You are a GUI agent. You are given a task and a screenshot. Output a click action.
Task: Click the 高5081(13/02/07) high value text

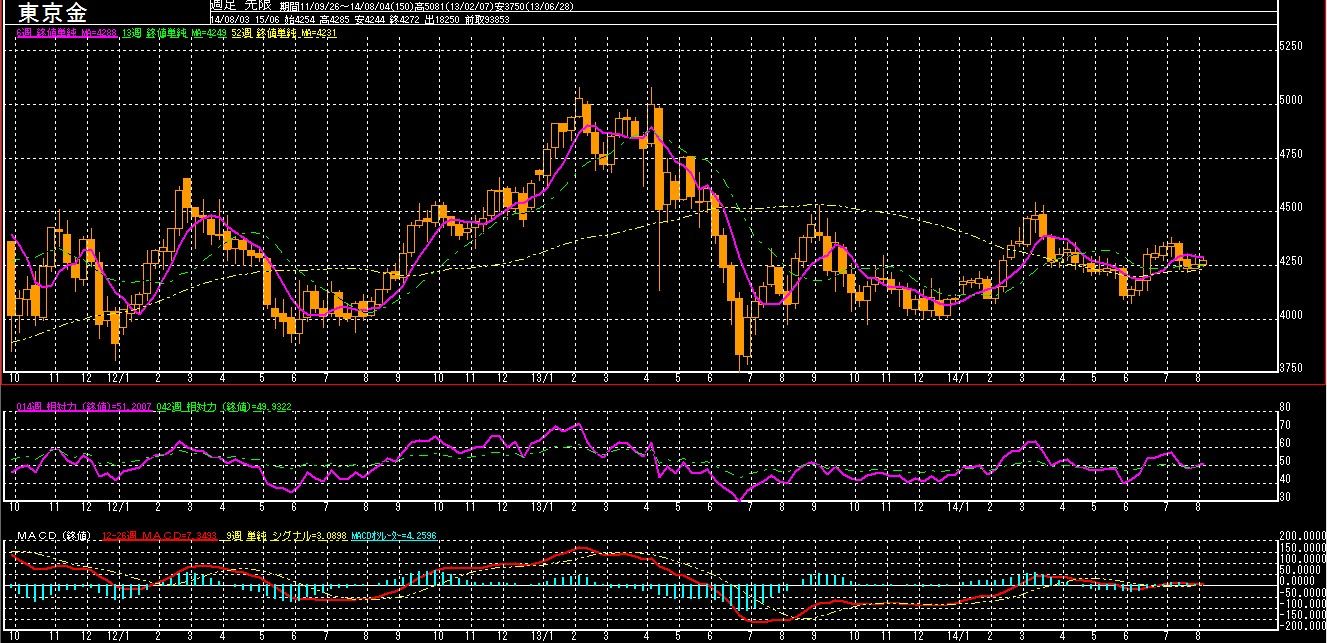click(x=455, y=7)
